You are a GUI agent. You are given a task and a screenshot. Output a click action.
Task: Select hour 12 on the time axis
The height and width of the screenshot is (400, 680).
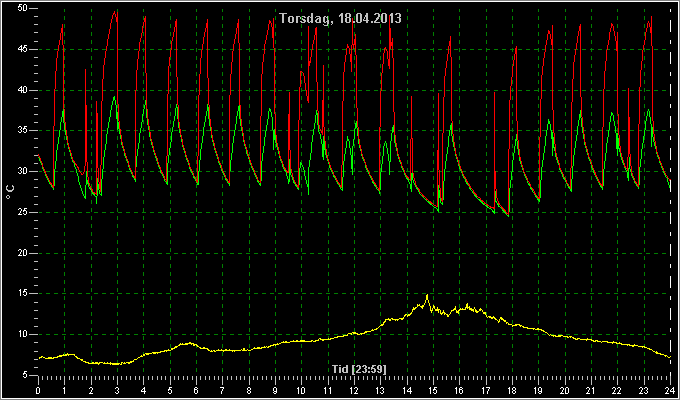pos(354,390)
